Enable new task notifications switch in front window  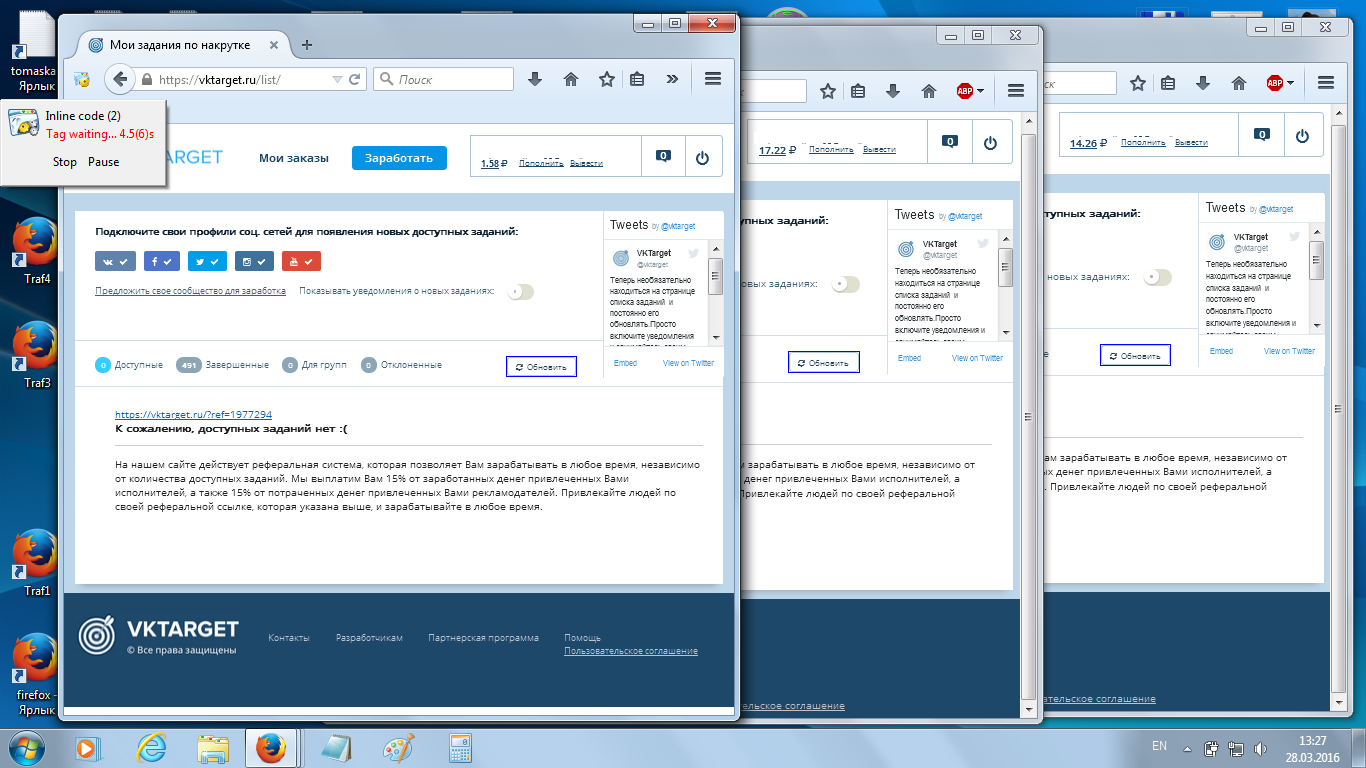(x=521, y=291)
